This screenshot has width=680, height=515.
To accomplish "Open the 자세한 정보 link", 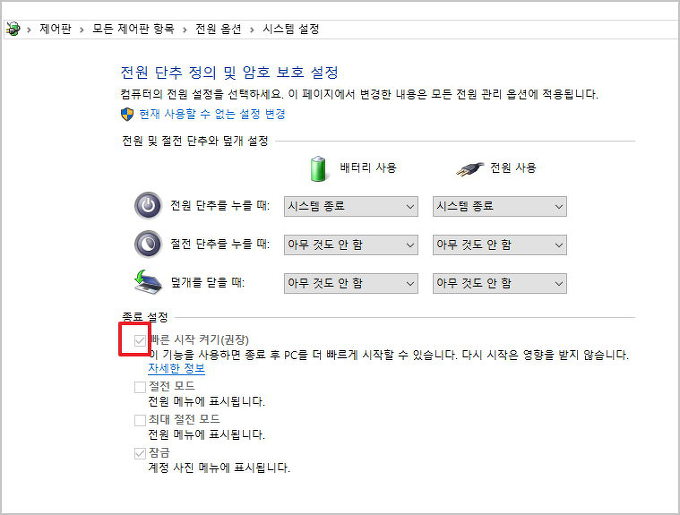I will pos(176,369).
